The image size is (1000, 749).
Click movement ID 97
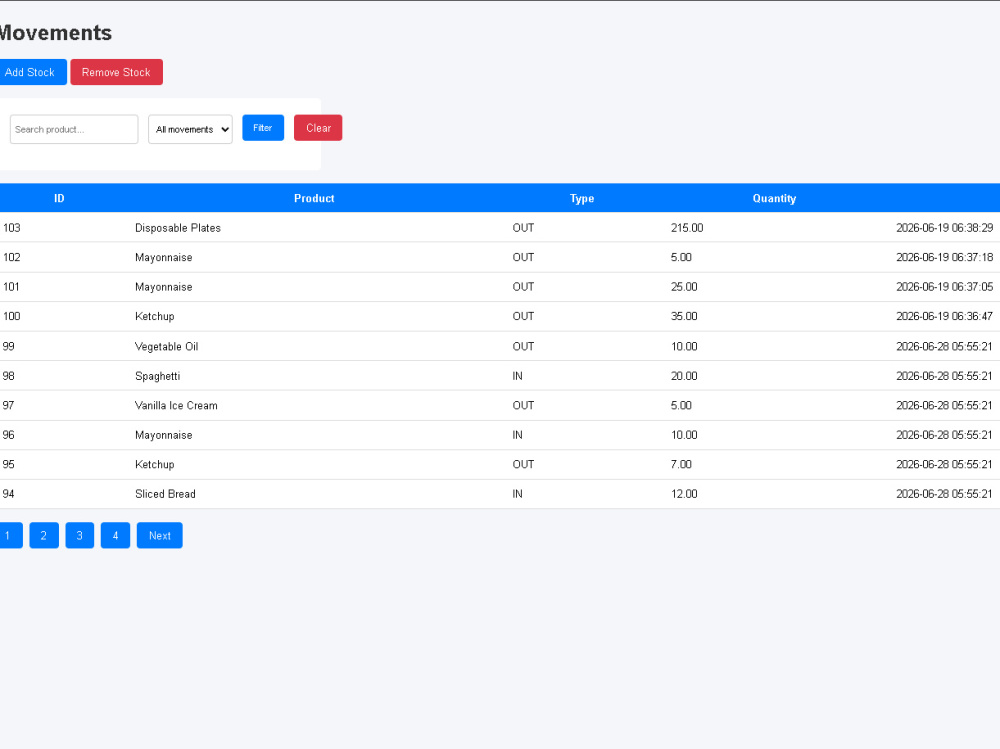point(8,405)
